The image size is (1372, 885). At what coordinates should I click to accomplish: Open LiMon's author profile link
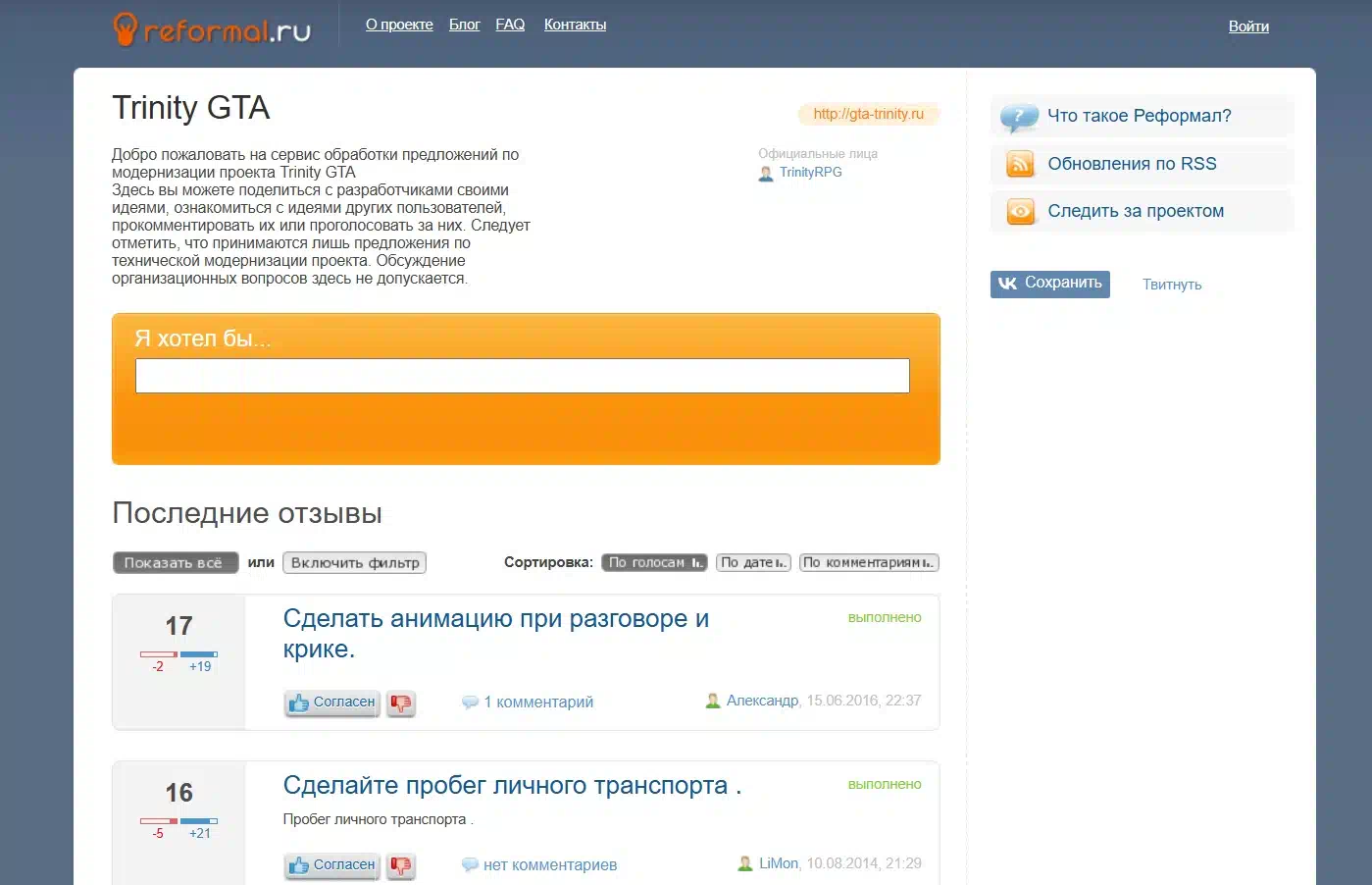(779, 863)
